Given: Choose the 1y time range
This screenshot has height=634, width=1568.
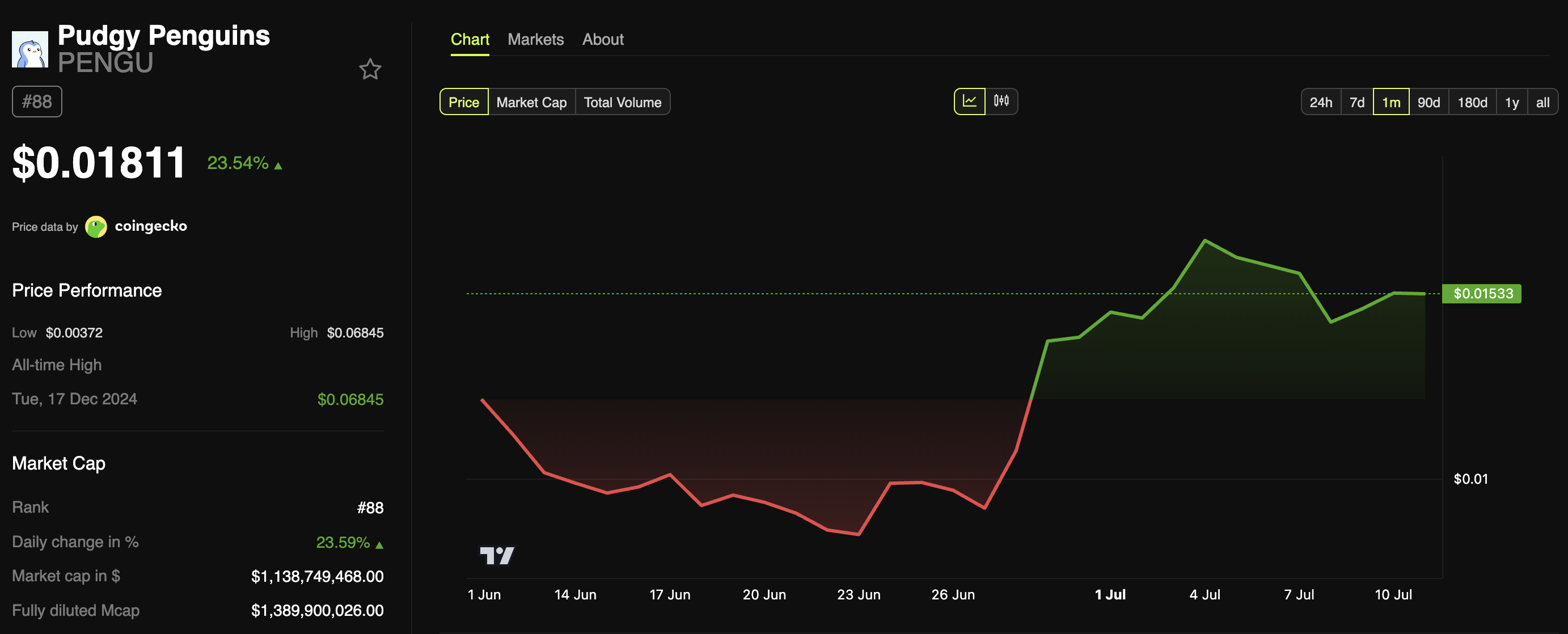Looking at the screenshot, I should point(1511,102).
